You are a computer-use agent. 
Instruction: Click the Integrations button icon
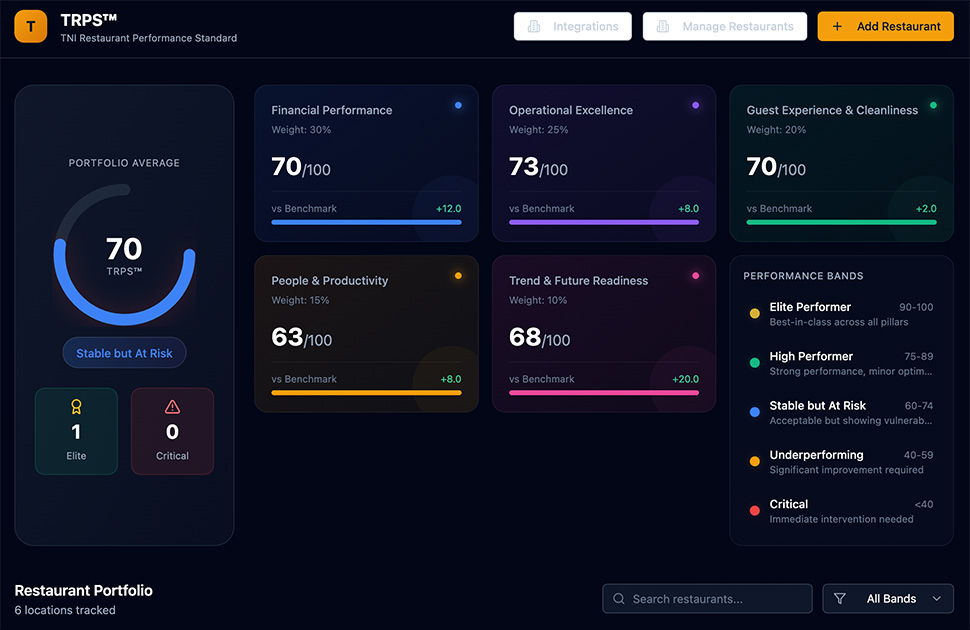coord(534,27)
